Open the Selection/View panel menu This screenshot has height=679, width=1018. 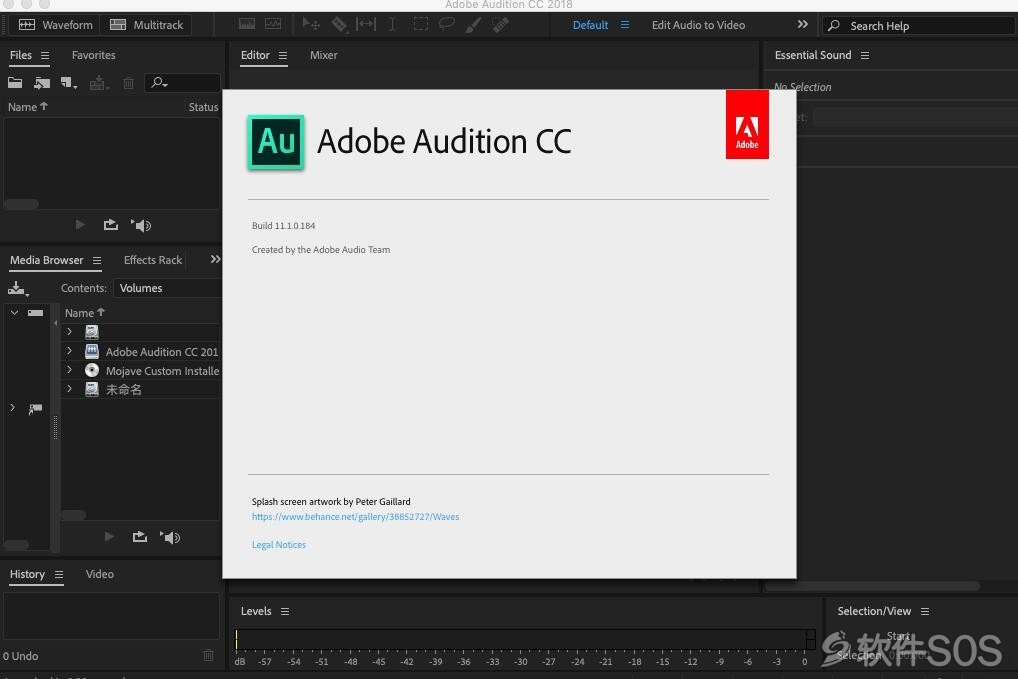(x=925, y=611)
